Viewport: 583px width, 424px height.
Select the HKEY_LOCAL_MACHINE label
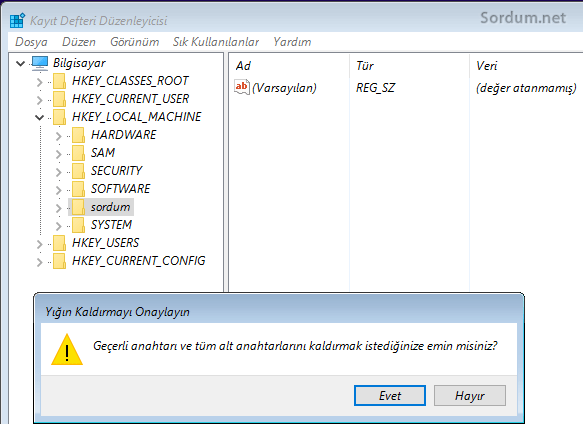pyautogui.click(x=136, y=117)
